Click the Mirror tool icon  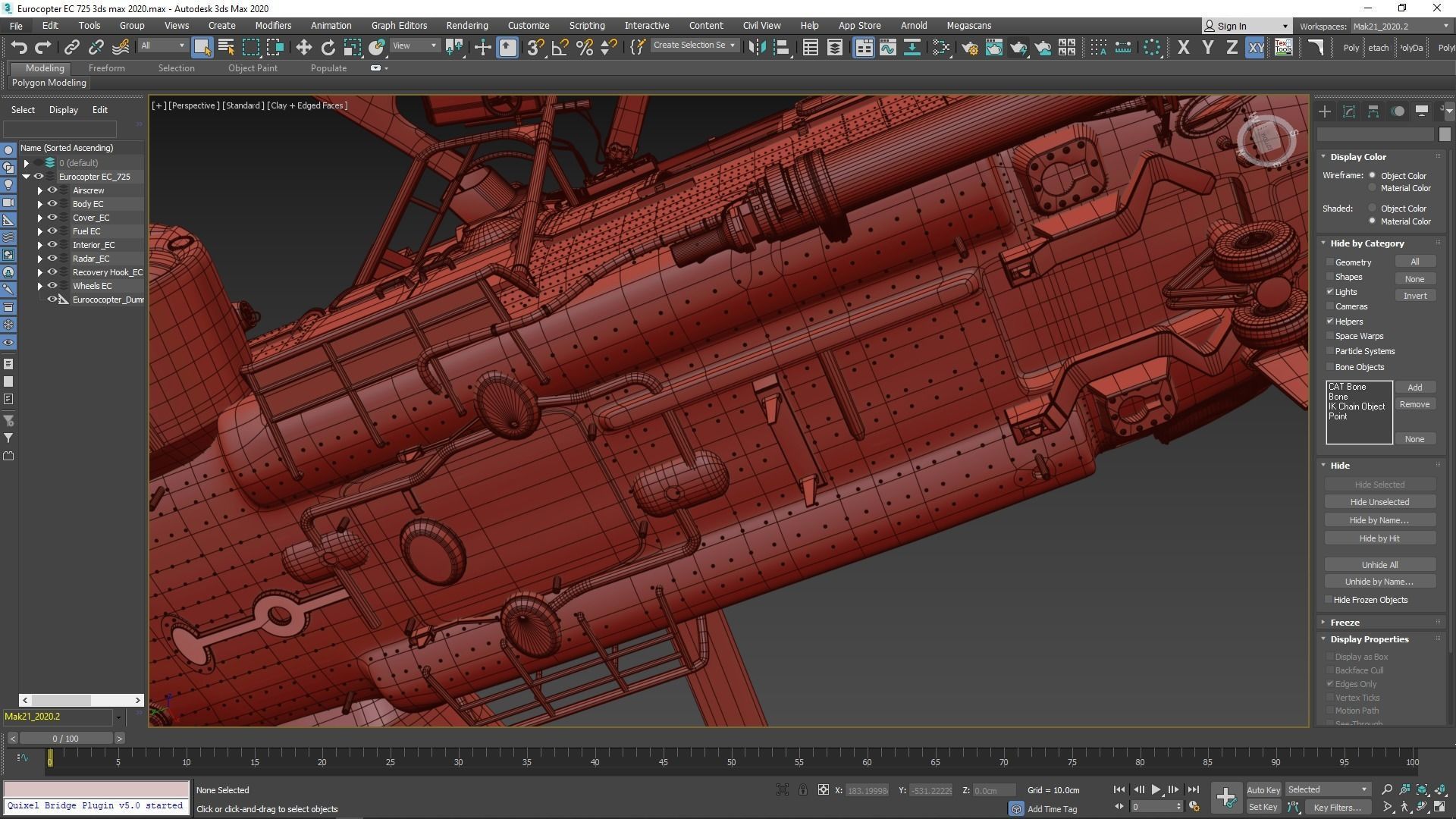(x=757, y=48)
